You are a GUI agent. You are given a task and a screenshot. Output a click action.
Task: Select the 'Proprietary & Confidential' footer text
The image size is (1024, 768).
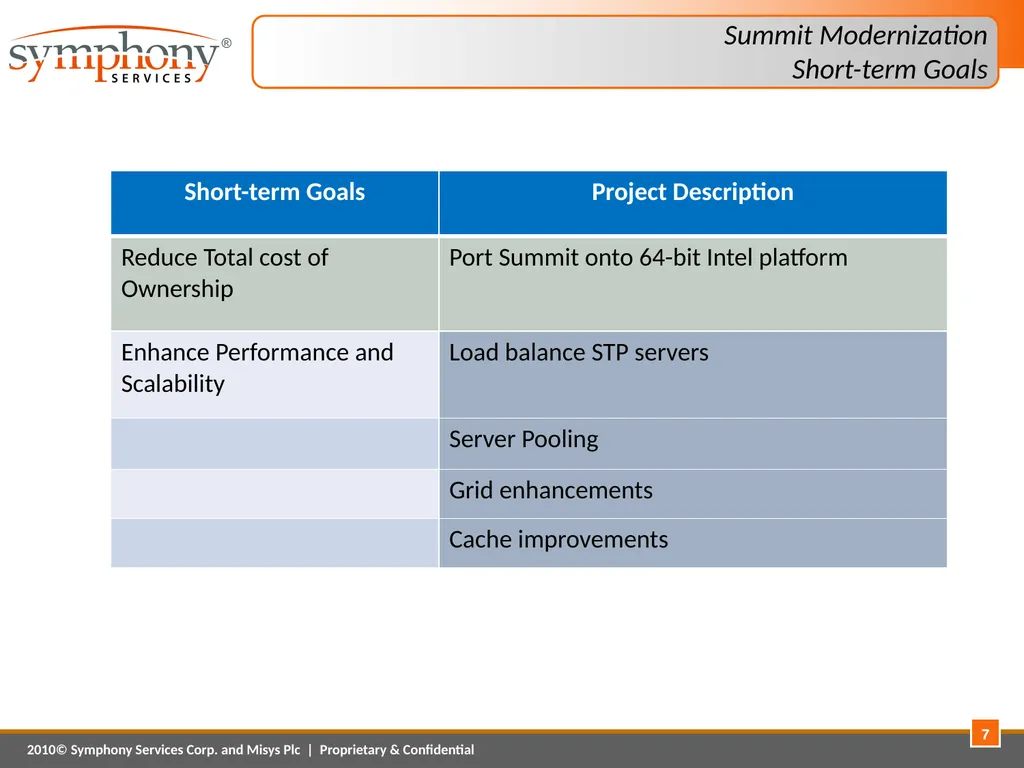point(396,750)
